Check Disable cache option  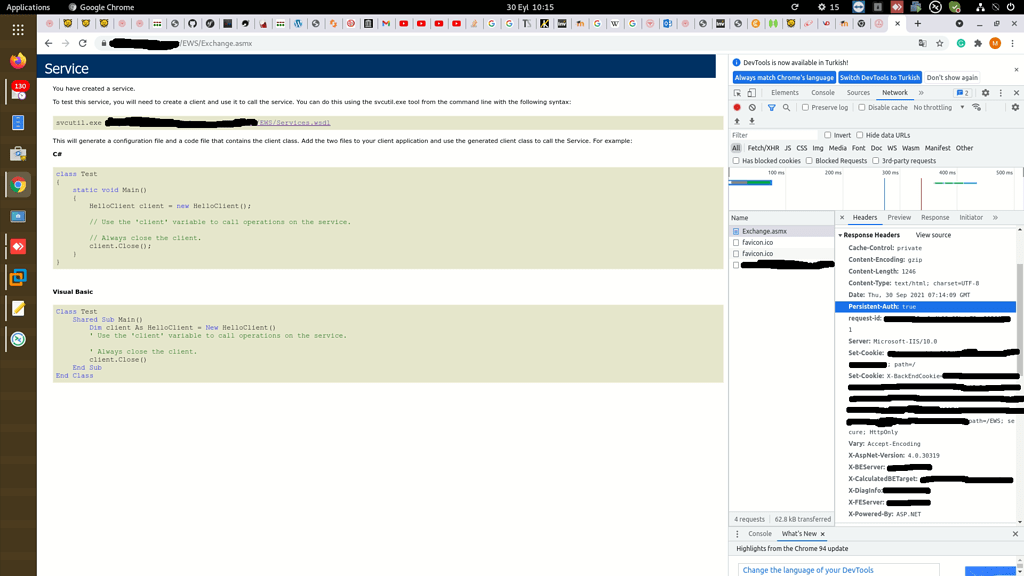tap(862, 107)
